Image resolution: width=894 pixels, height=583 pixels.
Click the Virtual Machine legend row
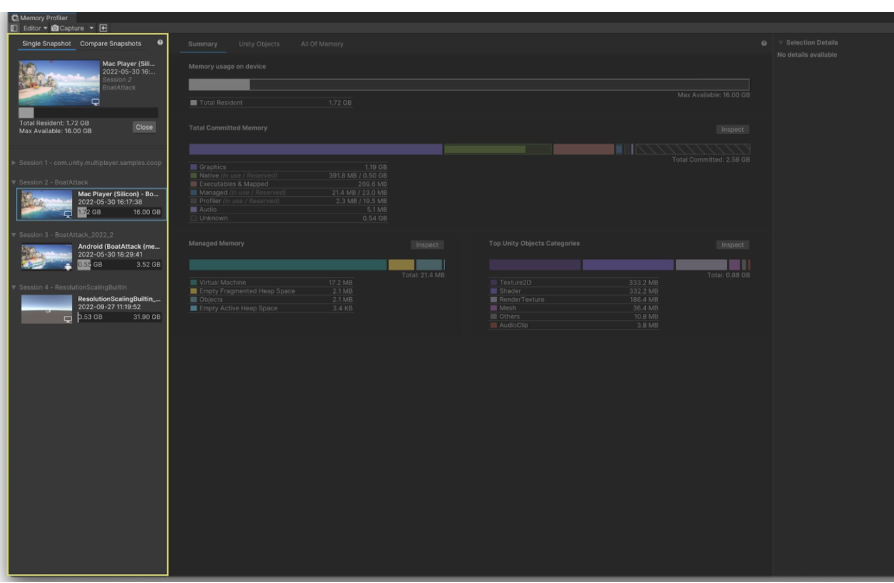pyautogui.click(x=271, y=283)
